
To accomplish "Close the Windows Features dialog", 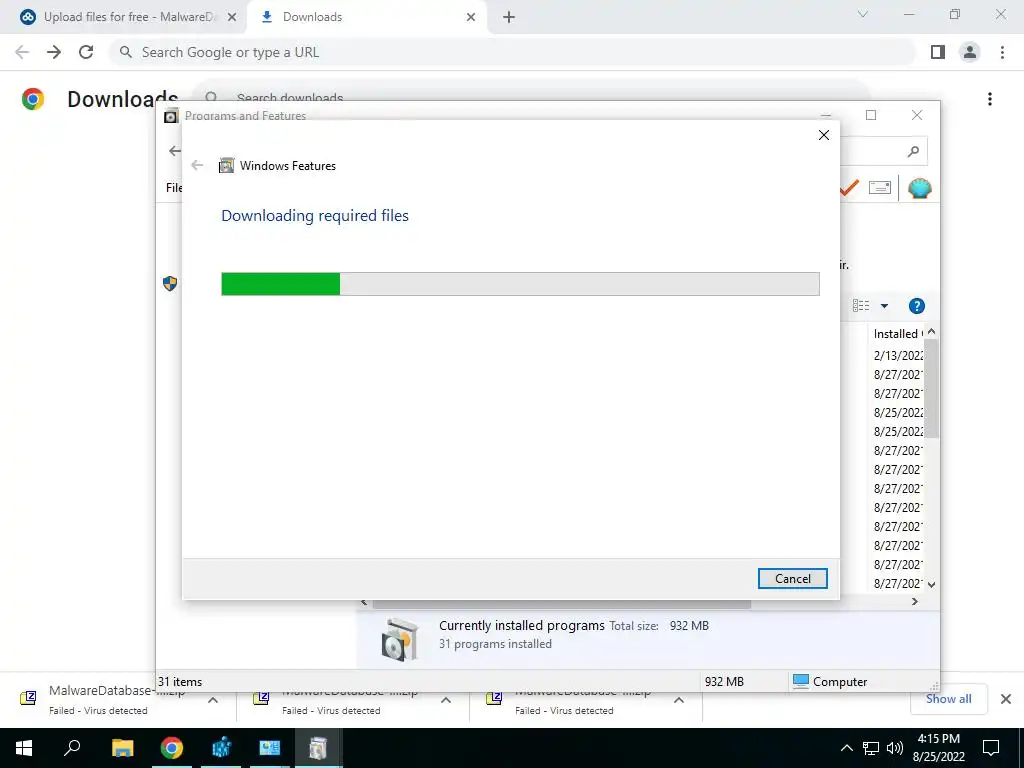I will [824, 135].
